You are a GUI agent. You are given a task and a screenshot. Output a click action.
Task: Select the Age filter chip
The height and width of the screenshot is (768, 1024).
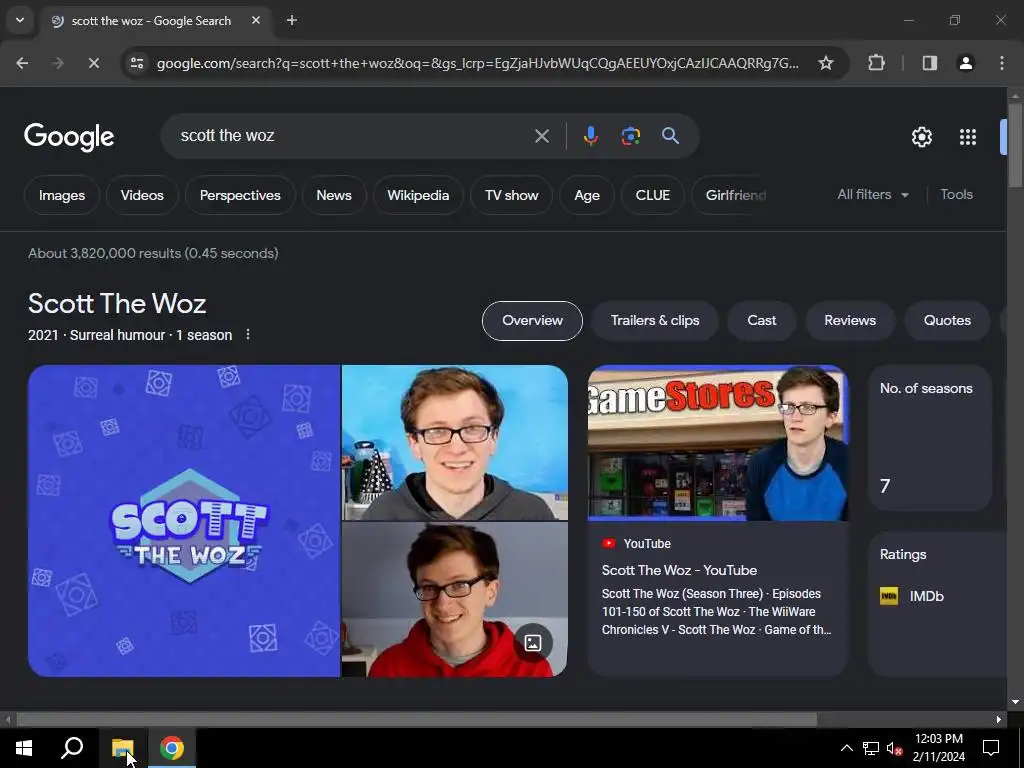pos(587,195)
